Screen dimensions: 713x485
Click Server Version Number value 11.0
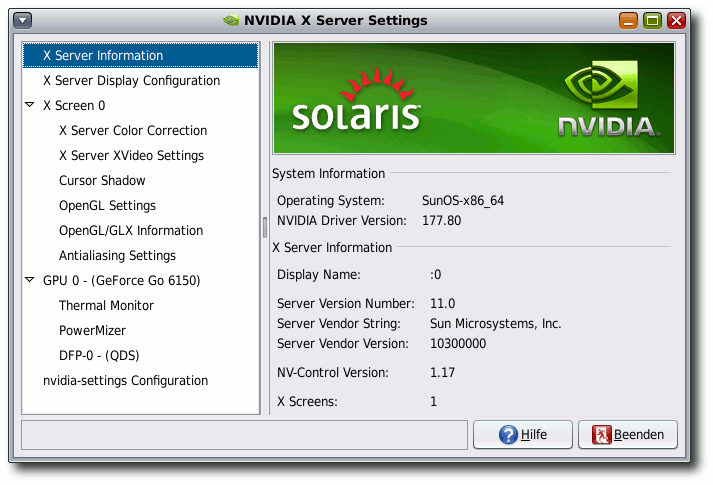pyautogui.click(x=442, y=303)
